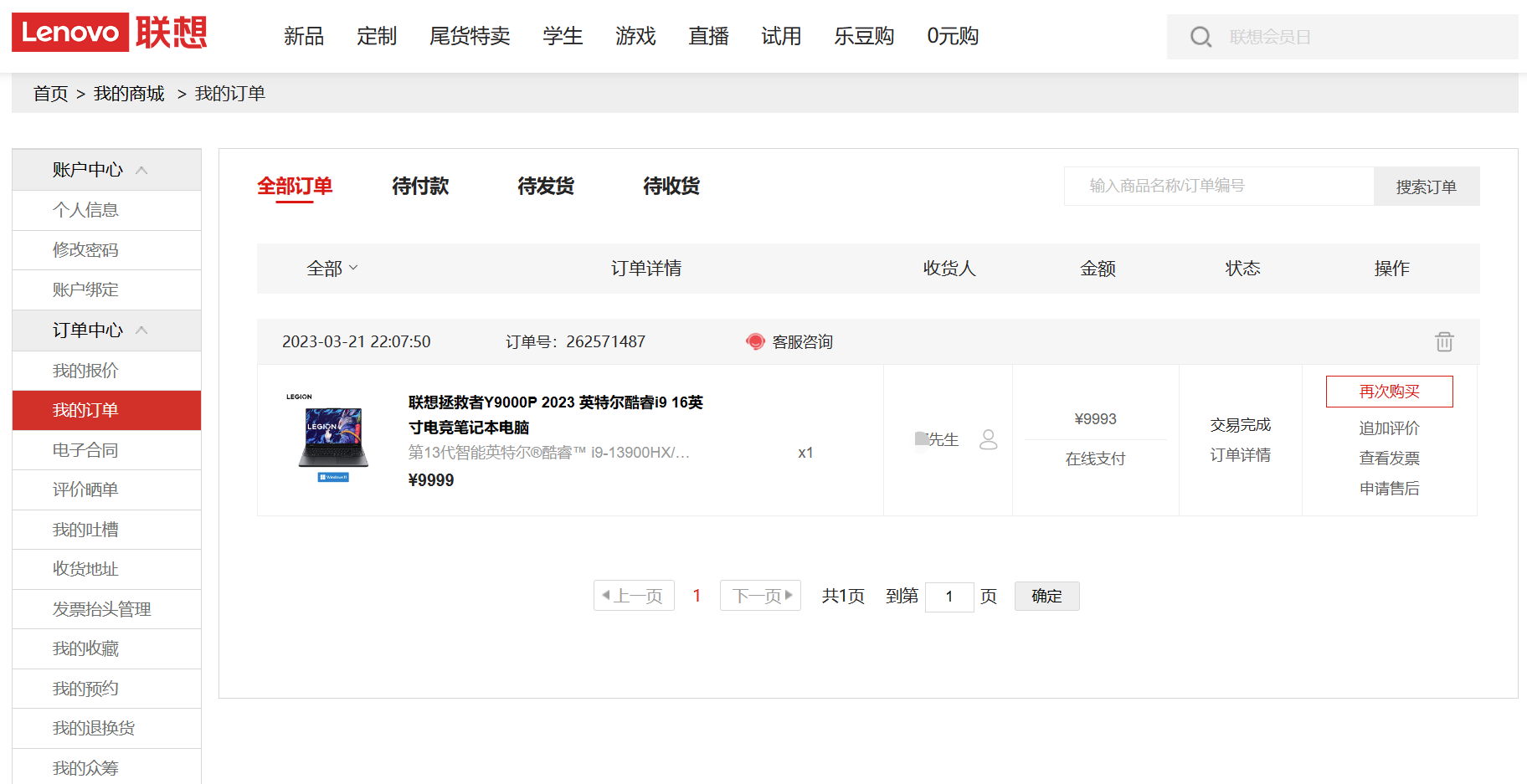Click the 在线支付 text
This screenshot has height=784, width=1527.
[1096, 459]
